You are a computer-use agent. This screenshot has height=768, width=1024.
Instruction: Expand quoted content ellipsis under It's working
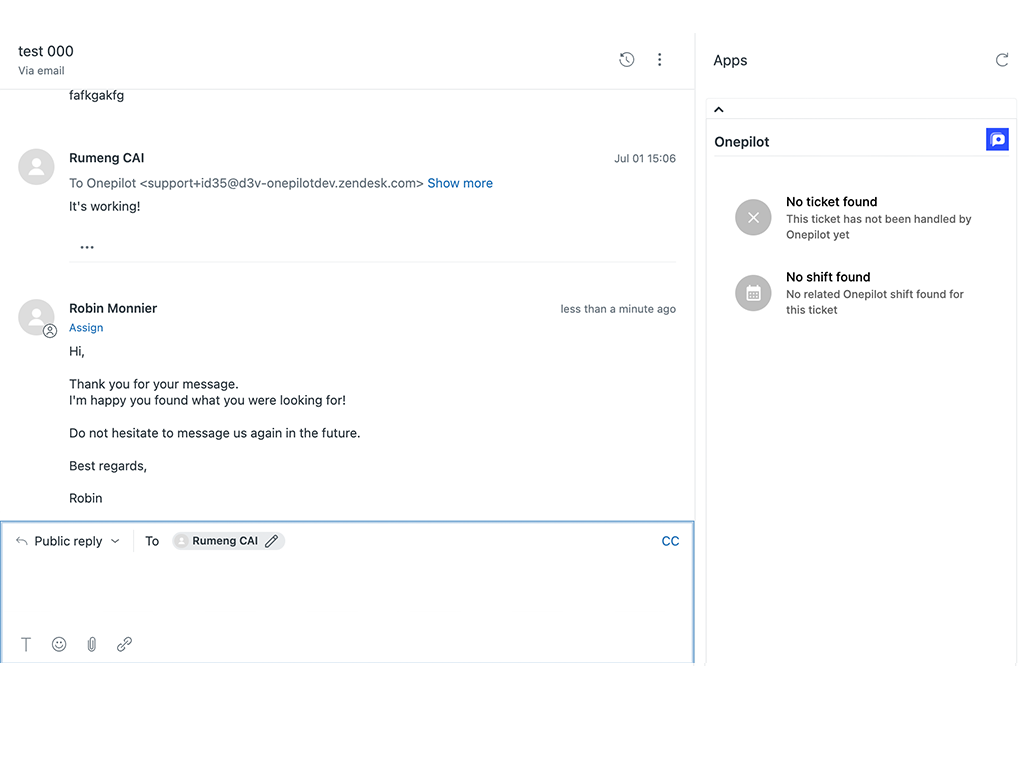87,247
